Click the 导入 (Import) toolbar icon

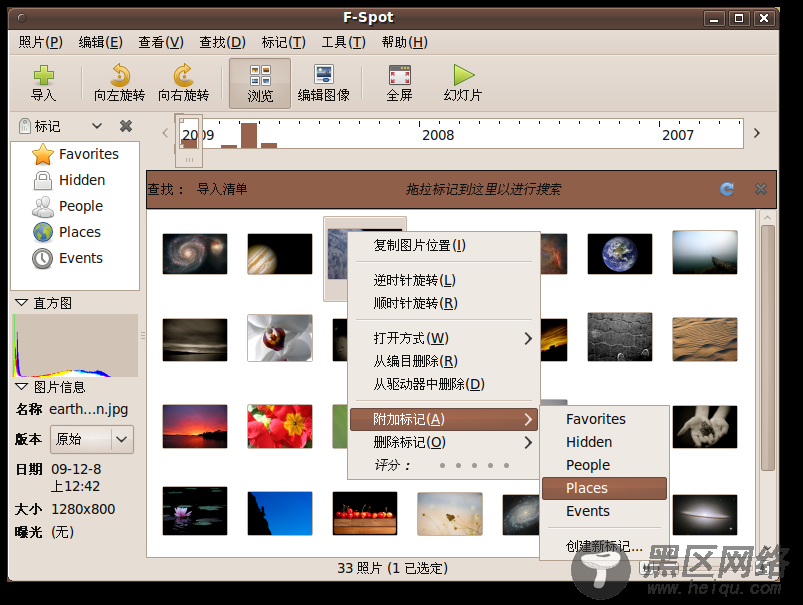click(x=44, y=83)
